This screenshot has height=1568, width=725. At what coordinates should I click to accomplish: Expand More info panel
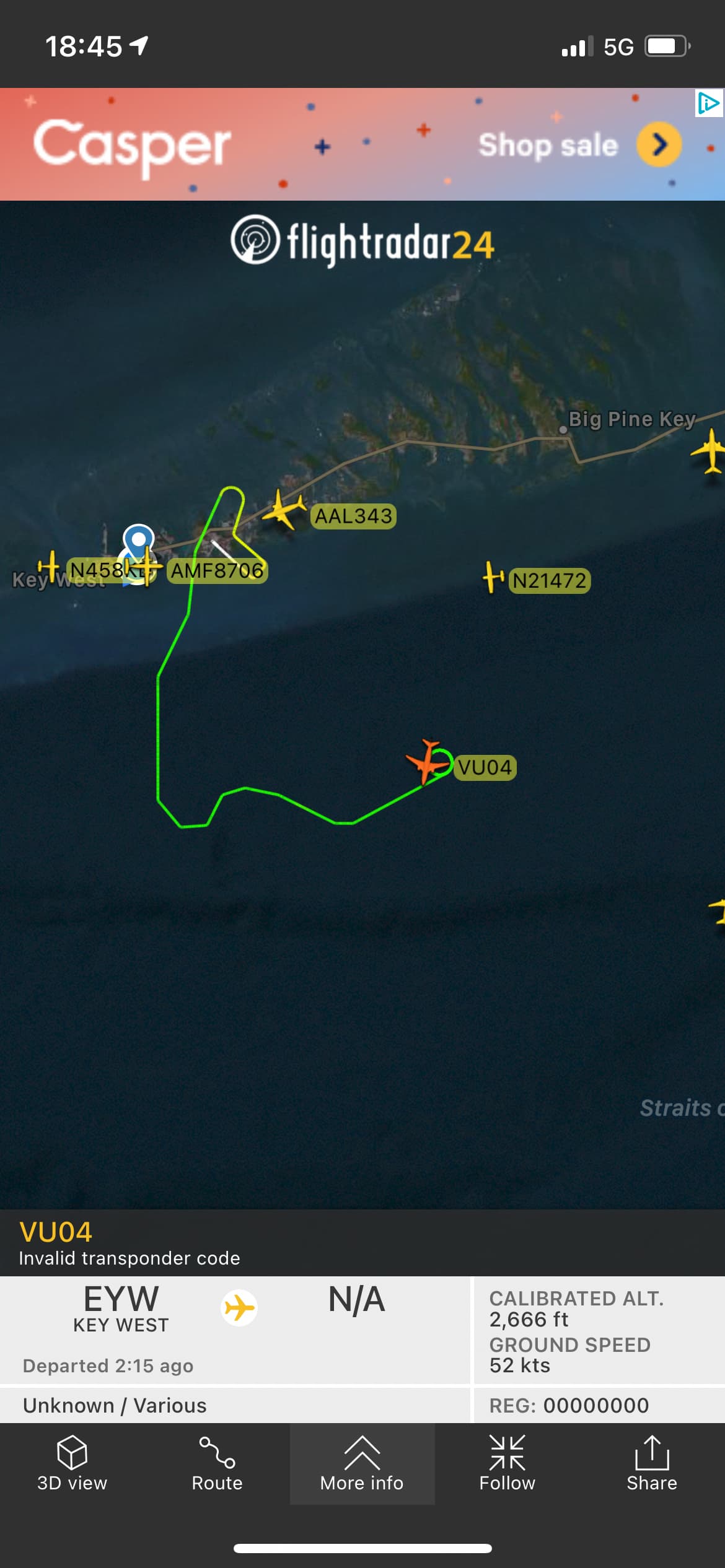362,1463
